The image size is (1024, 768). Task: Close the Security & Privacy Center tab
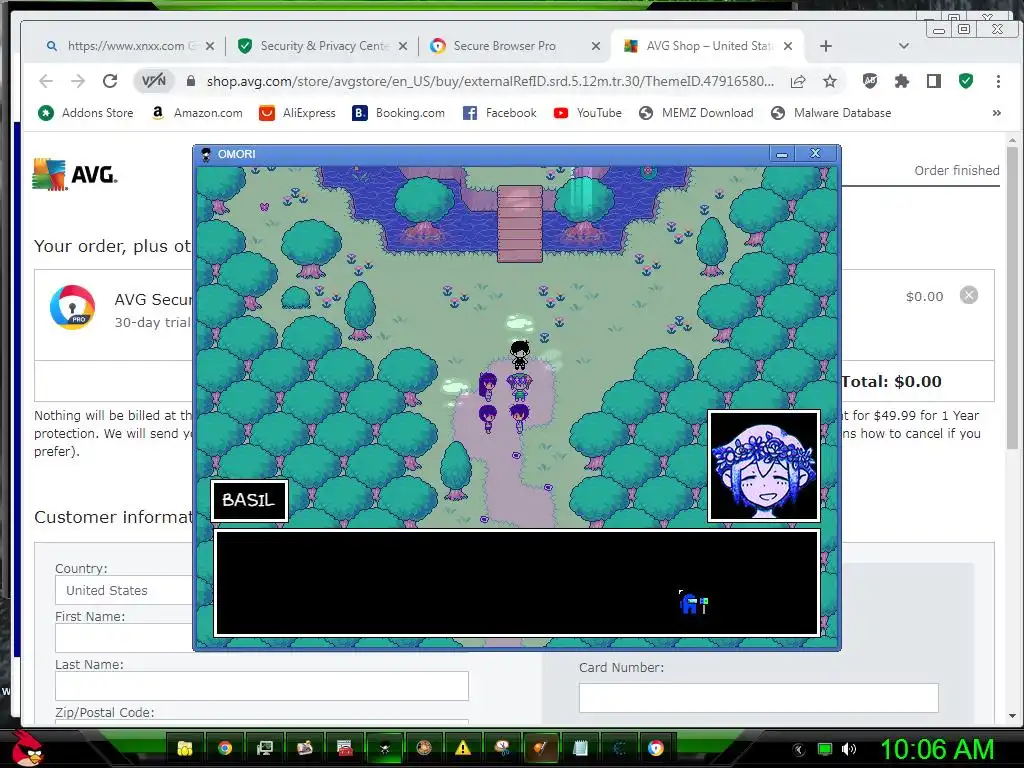pyautogui.click(x=403, y=46)
